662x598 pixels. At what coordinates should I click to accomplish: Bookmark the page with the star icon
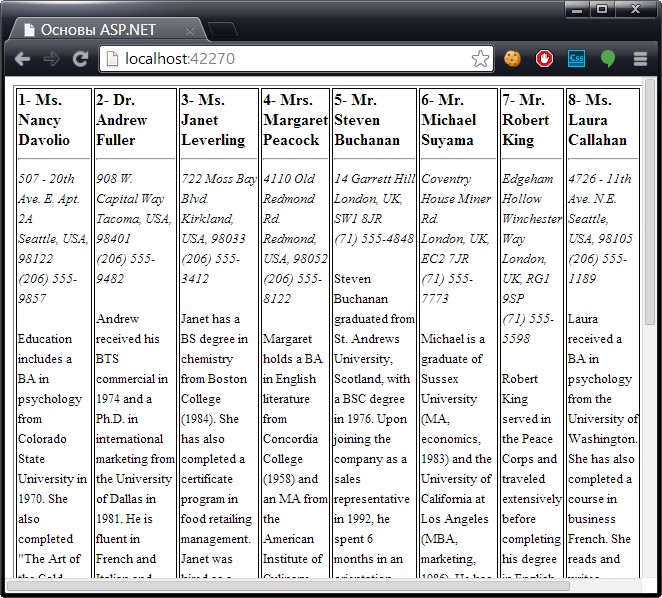(480, 59)
